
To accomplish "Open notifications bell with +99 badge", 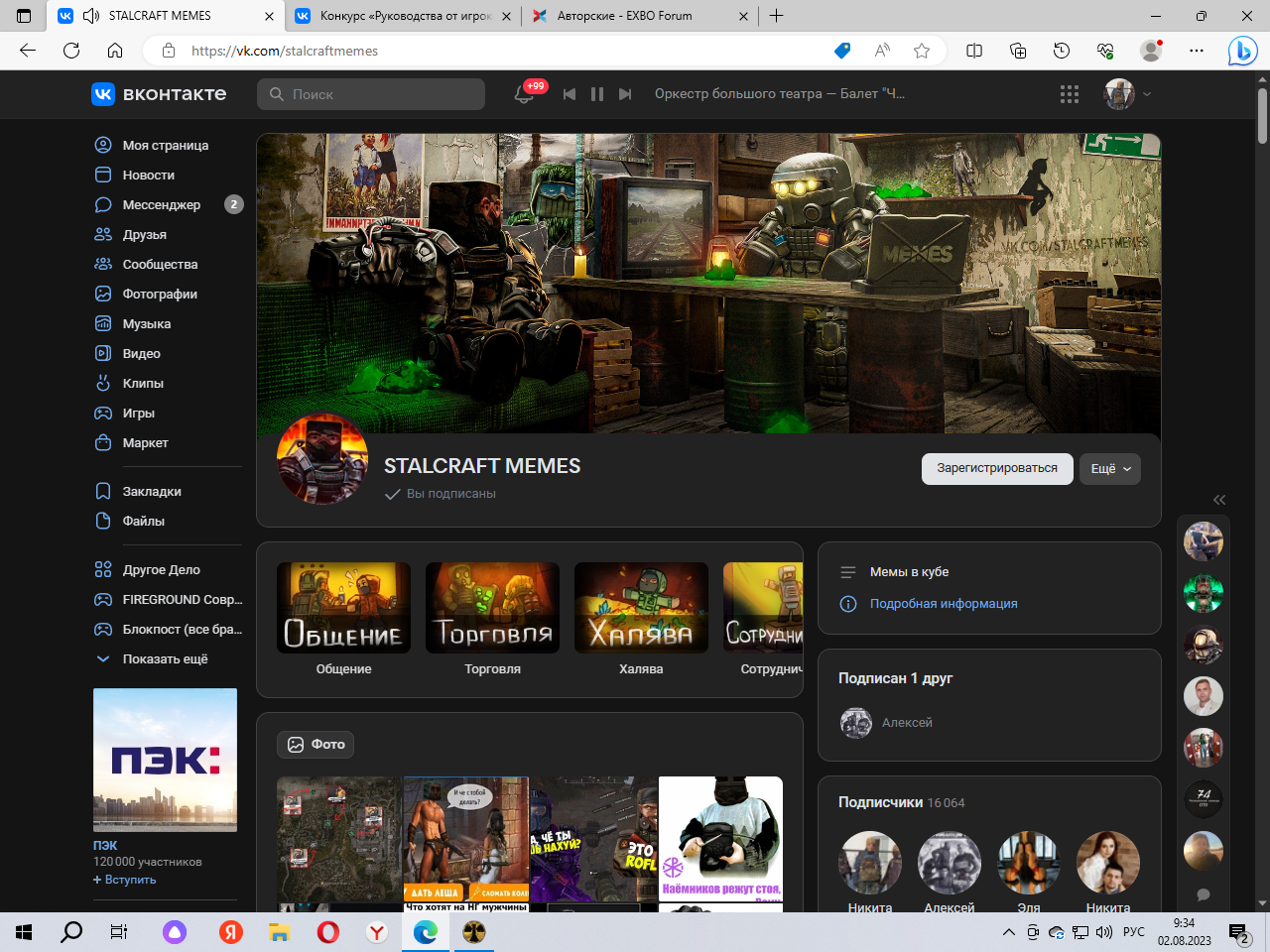I will (524, 94).
